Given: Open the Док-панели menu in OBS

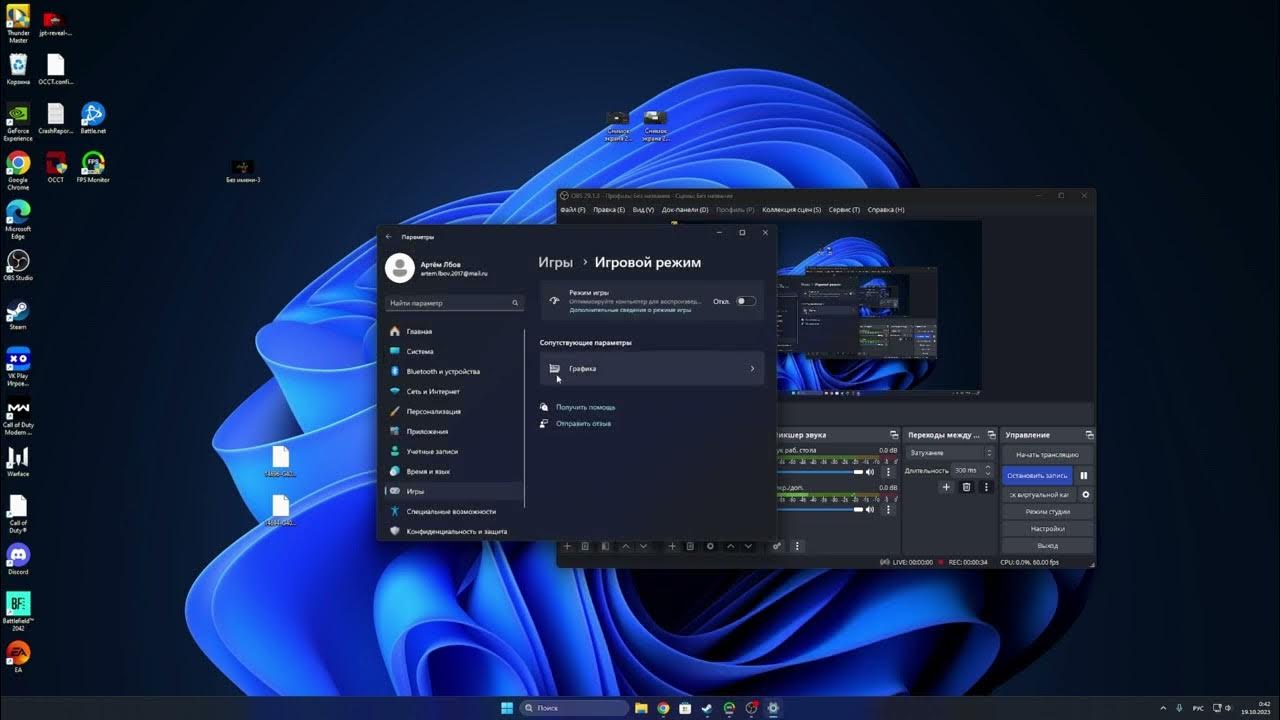Looking at the screenshot, I should point(685,210).
